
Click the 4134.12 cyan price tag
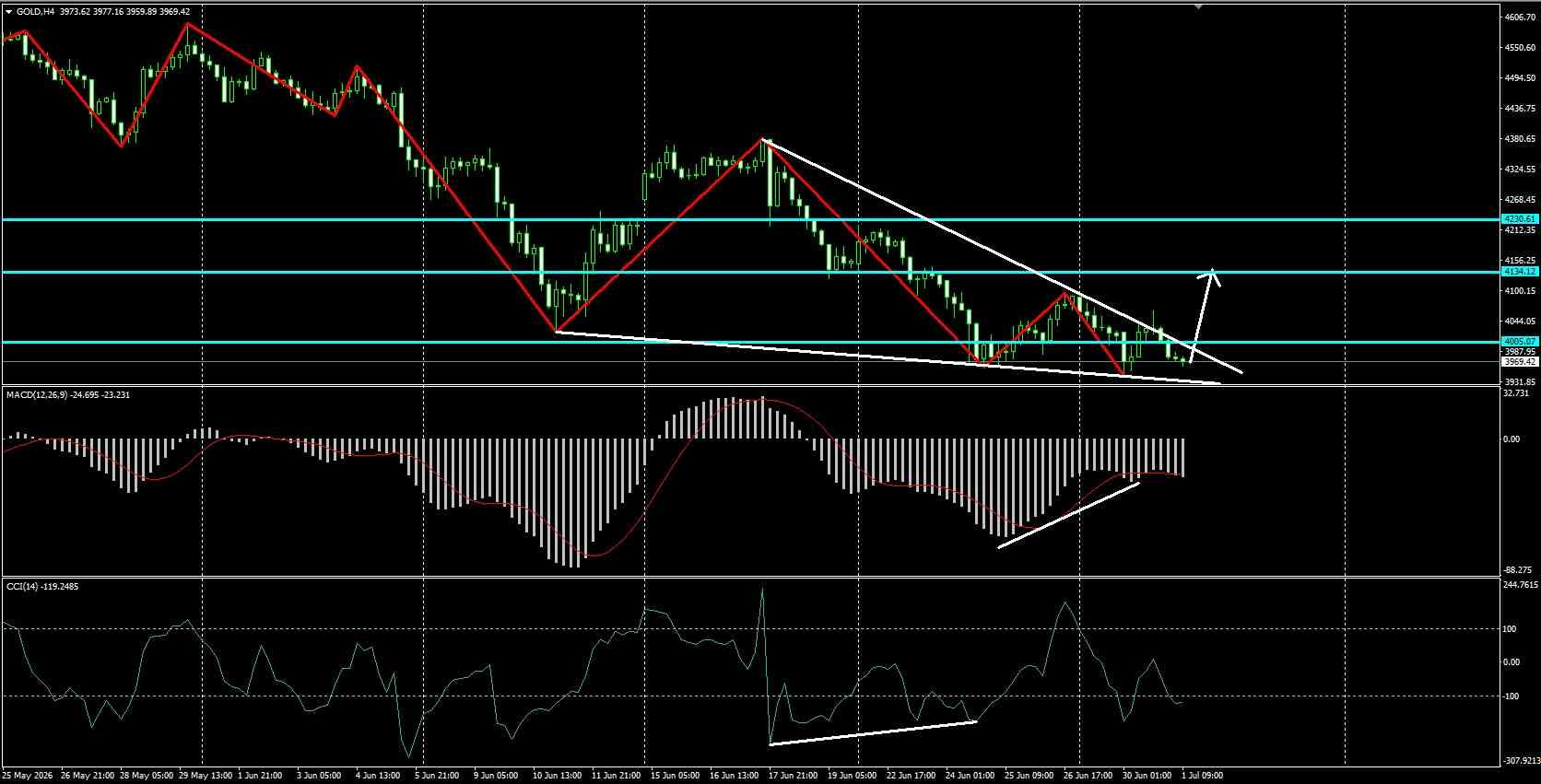click(x=1520, y=272)
